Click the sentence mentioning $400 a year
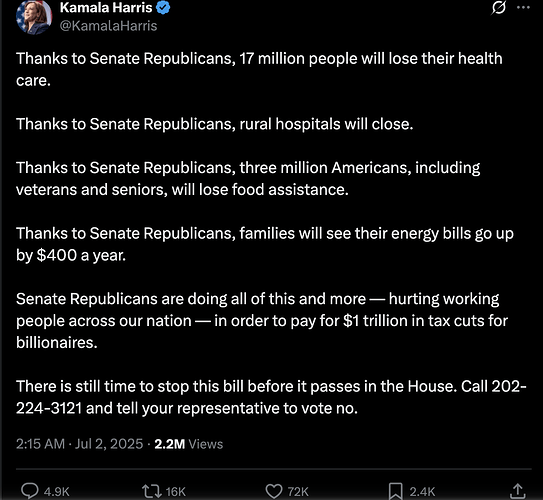The image size is (543, 500). click(265, 244)
